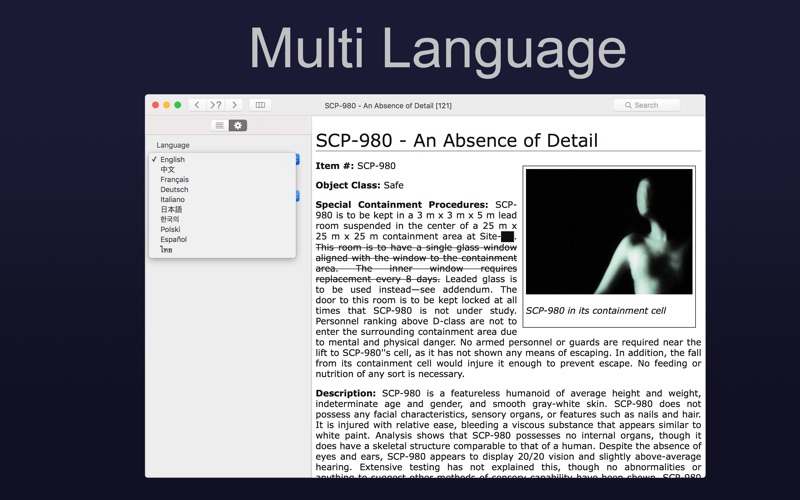This screenshot has width=800, height=500.
Task: Click the 'Special Containment Procedures:' label
Action: 402,205
